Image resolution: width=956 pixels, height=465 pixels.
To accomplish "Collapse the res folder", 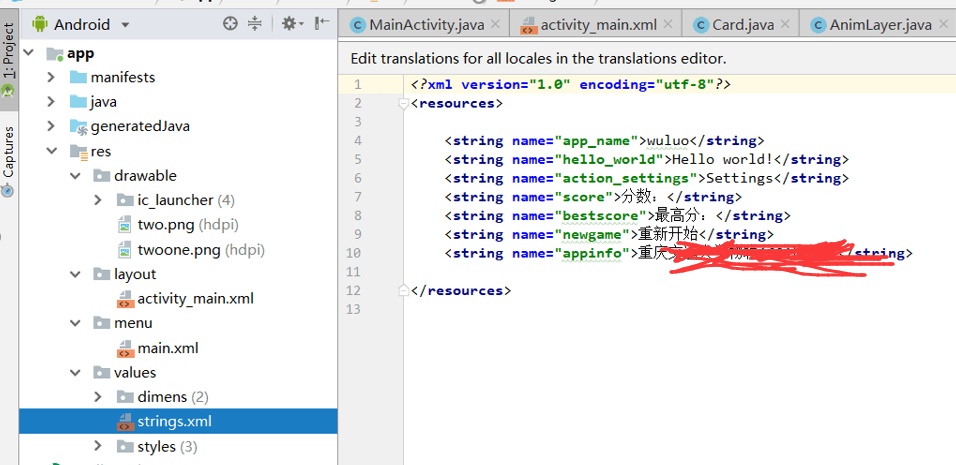I will coord(51,151).
